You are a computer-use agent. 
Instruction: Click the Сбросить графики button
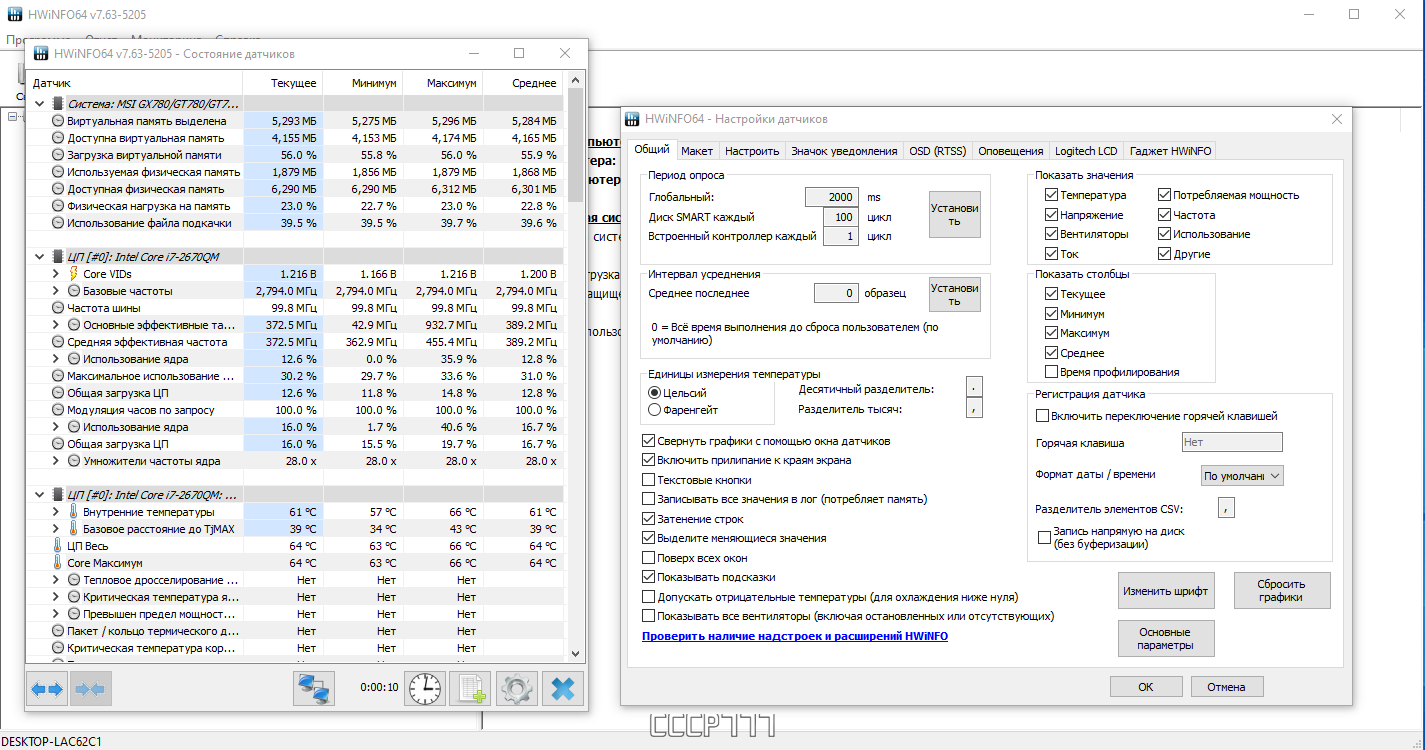[1281, 590]
